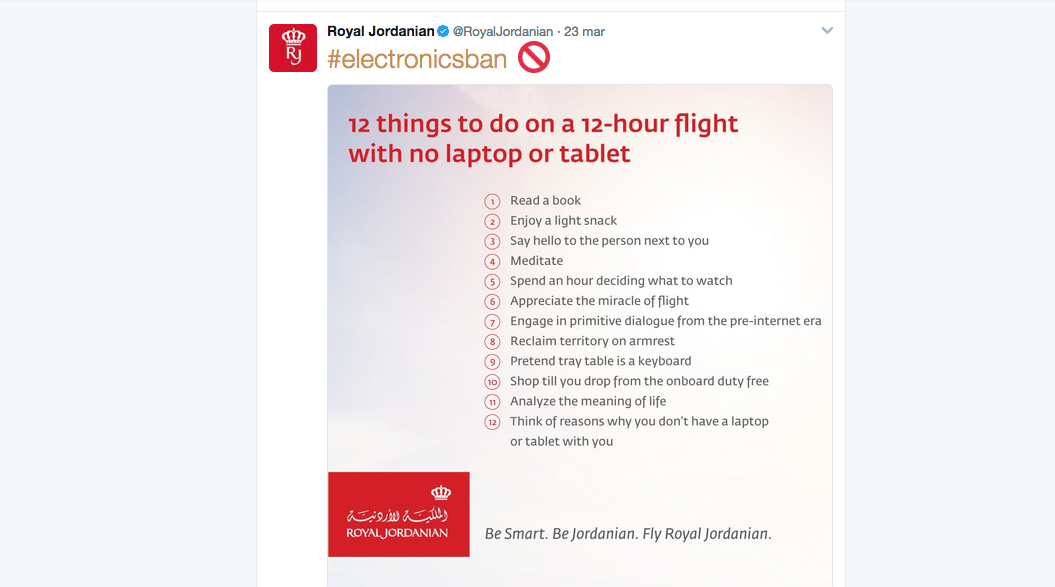
Task: Click the RJ crown logo inside the image
Action: (438, 491)
